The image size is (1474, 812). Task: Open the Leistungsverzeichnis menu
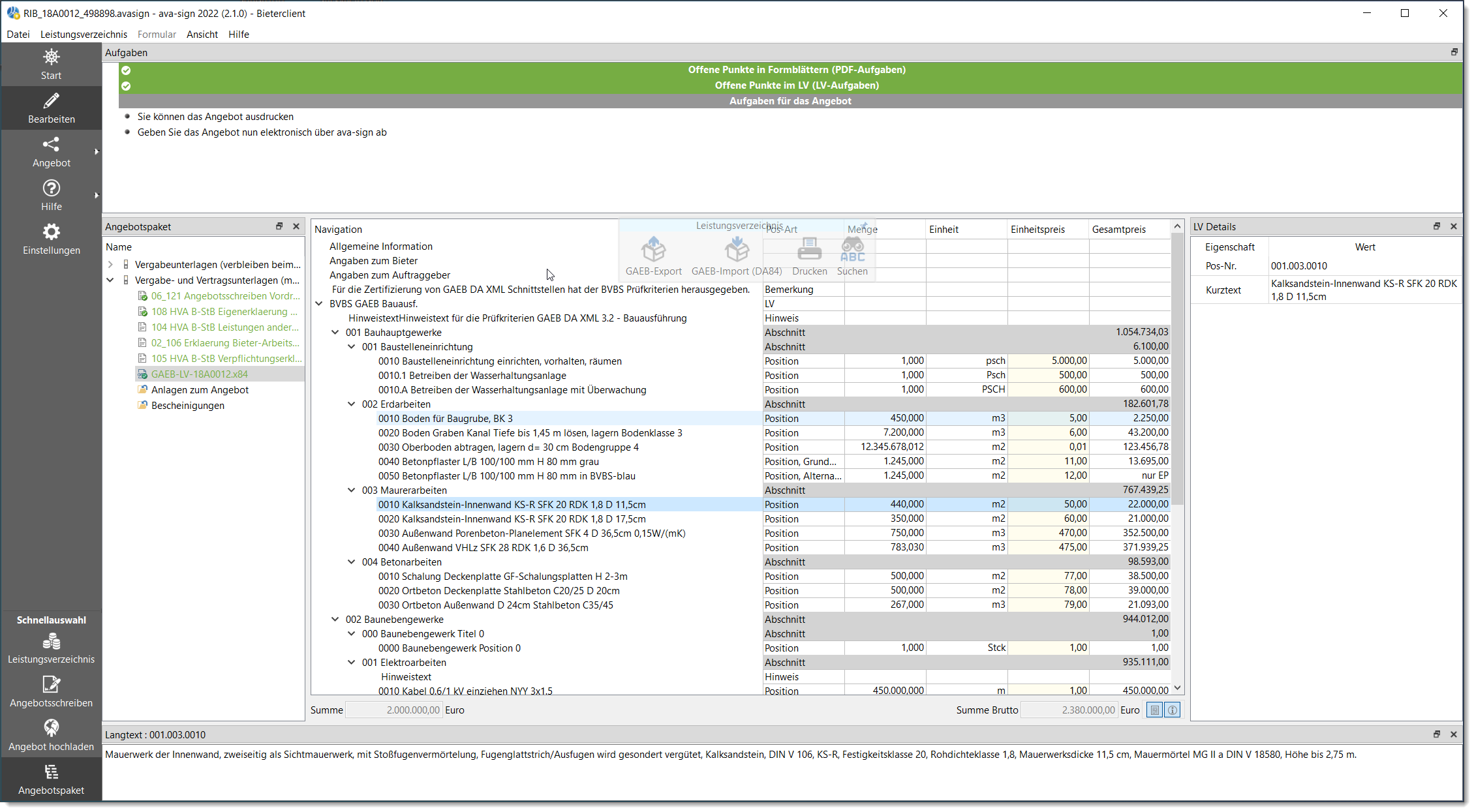(84, 34)
